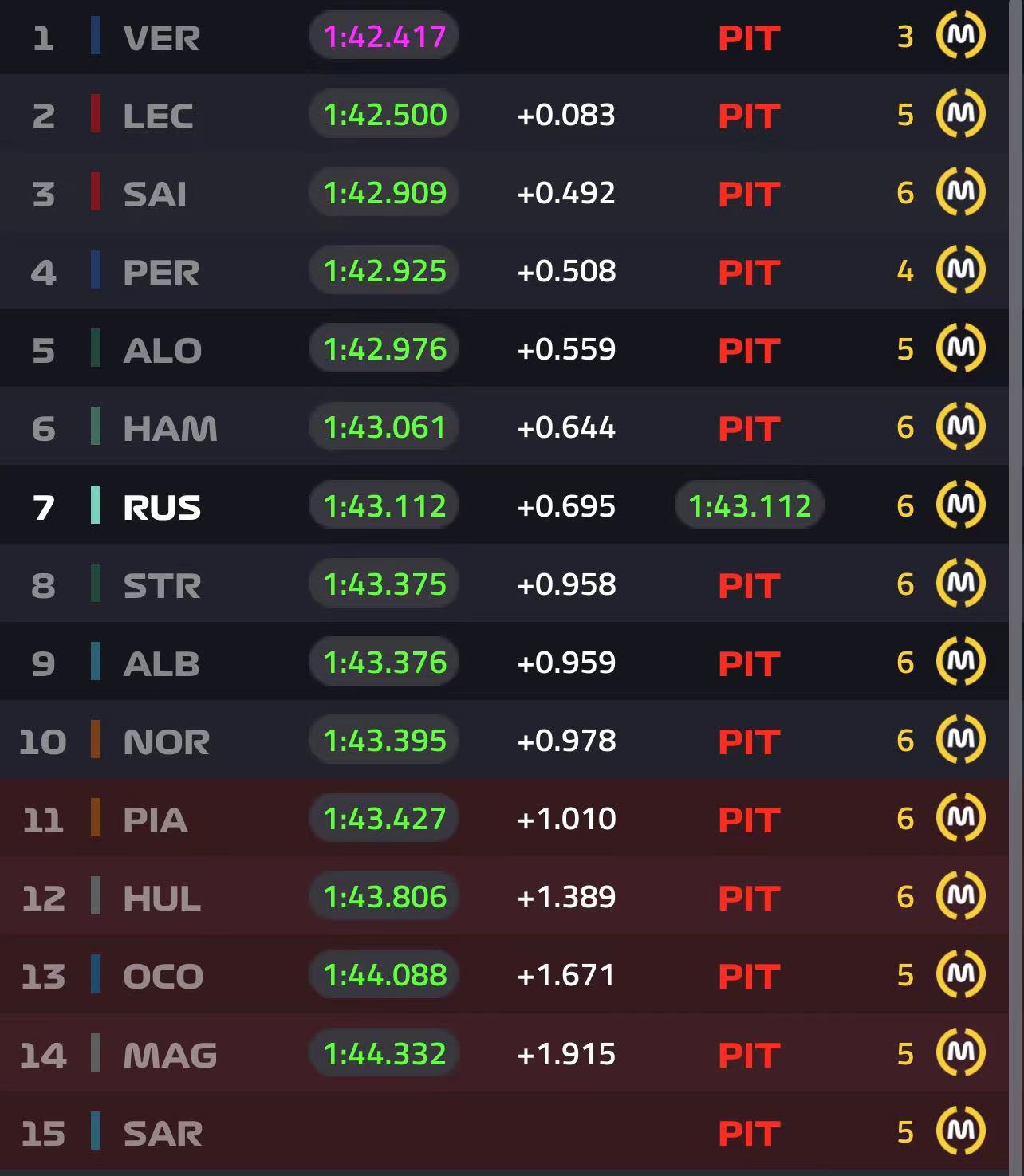Viewport: 1024px width, 1176px height.
Task: Click the red team color bar beside SAI
Action: pos(96,192)
